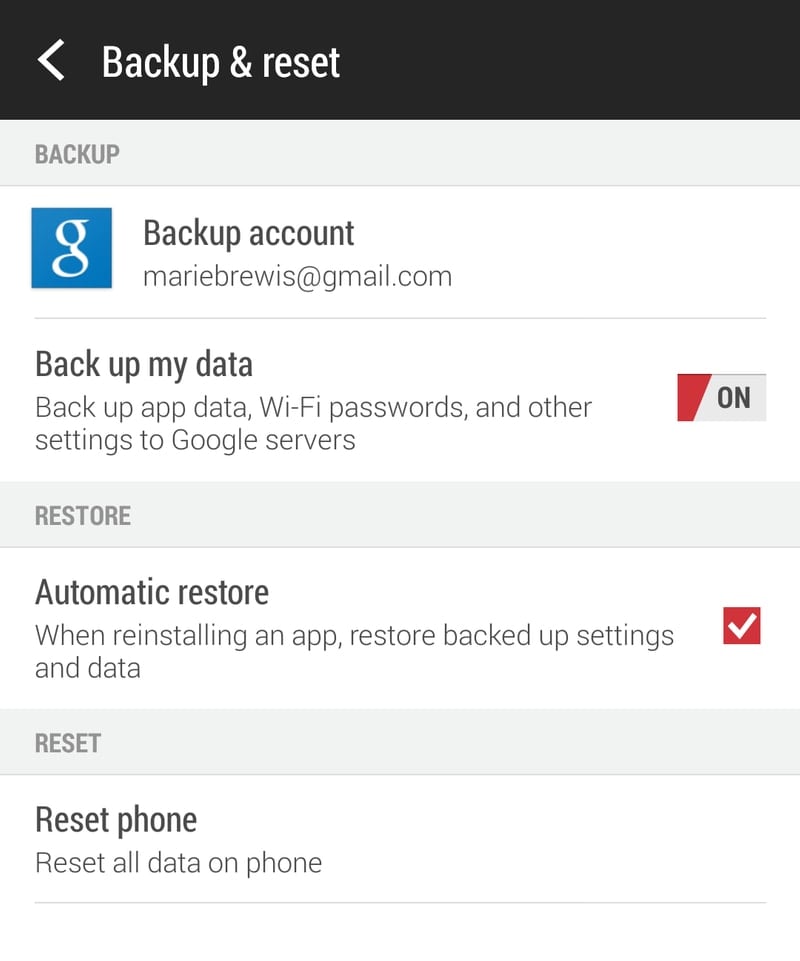
Task: Tap the Google servers backup description
Action: point(313,423)
